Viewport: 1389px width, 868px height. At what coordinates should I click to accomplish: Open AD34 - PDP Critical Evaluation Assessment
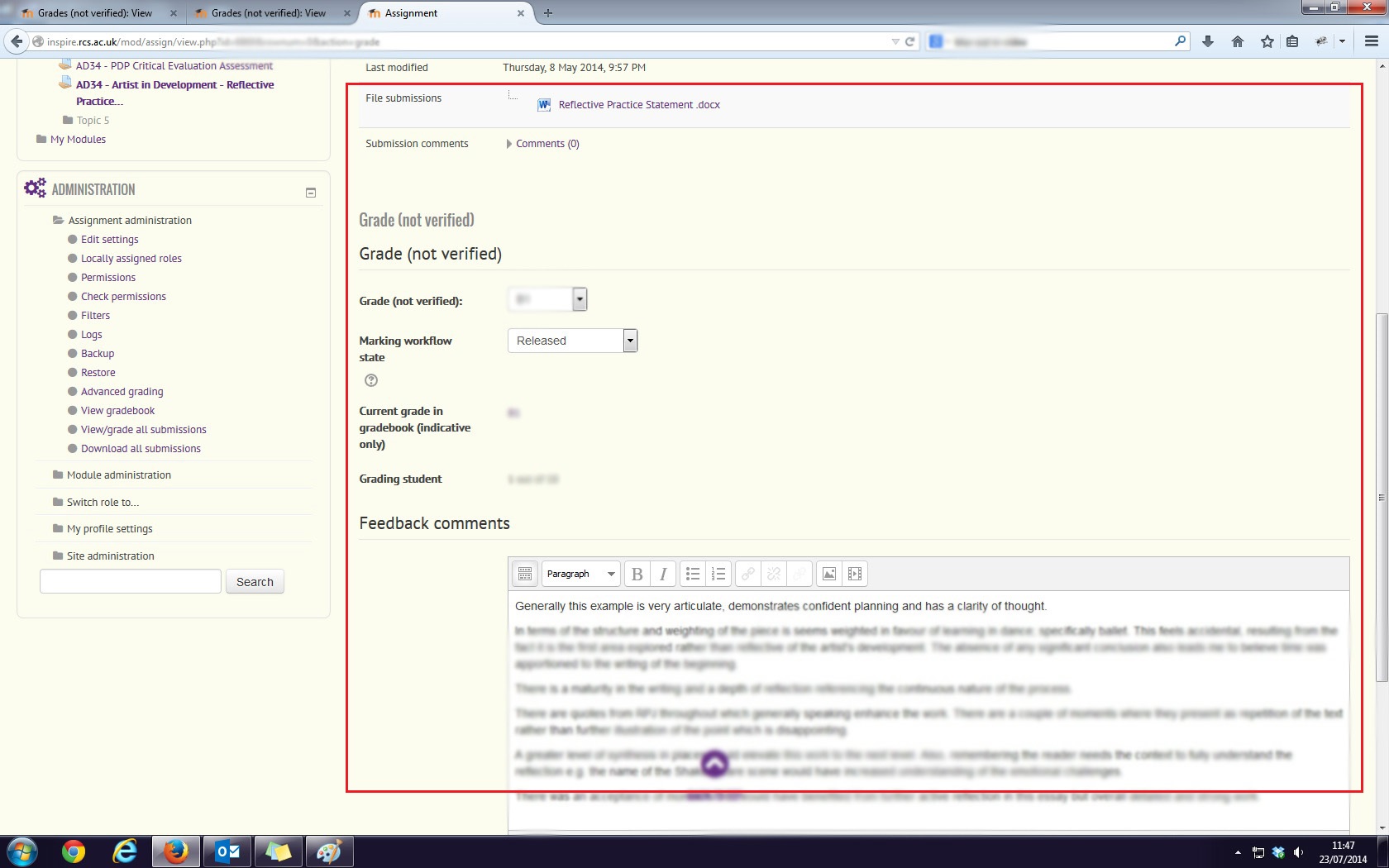(174, 66)
